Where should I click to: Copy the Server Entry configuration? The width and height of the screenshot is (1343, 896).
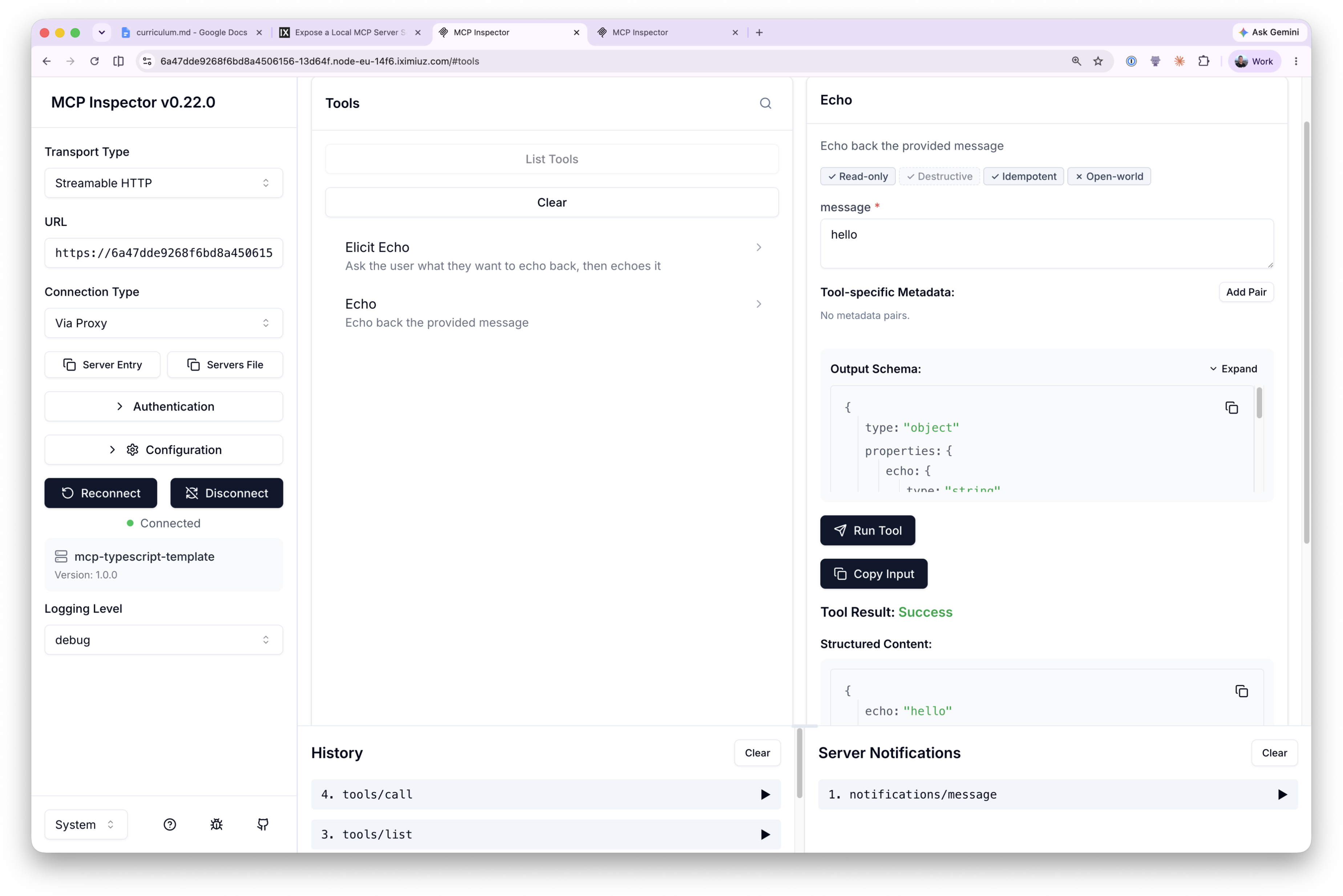[102, 365]
